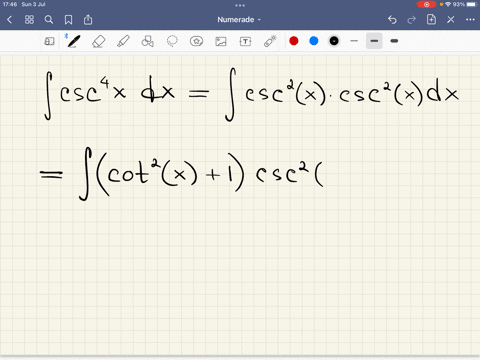Screen dimensions: 480x360
Task: Select the Pen tool
Action: click(x=73, y=41)
